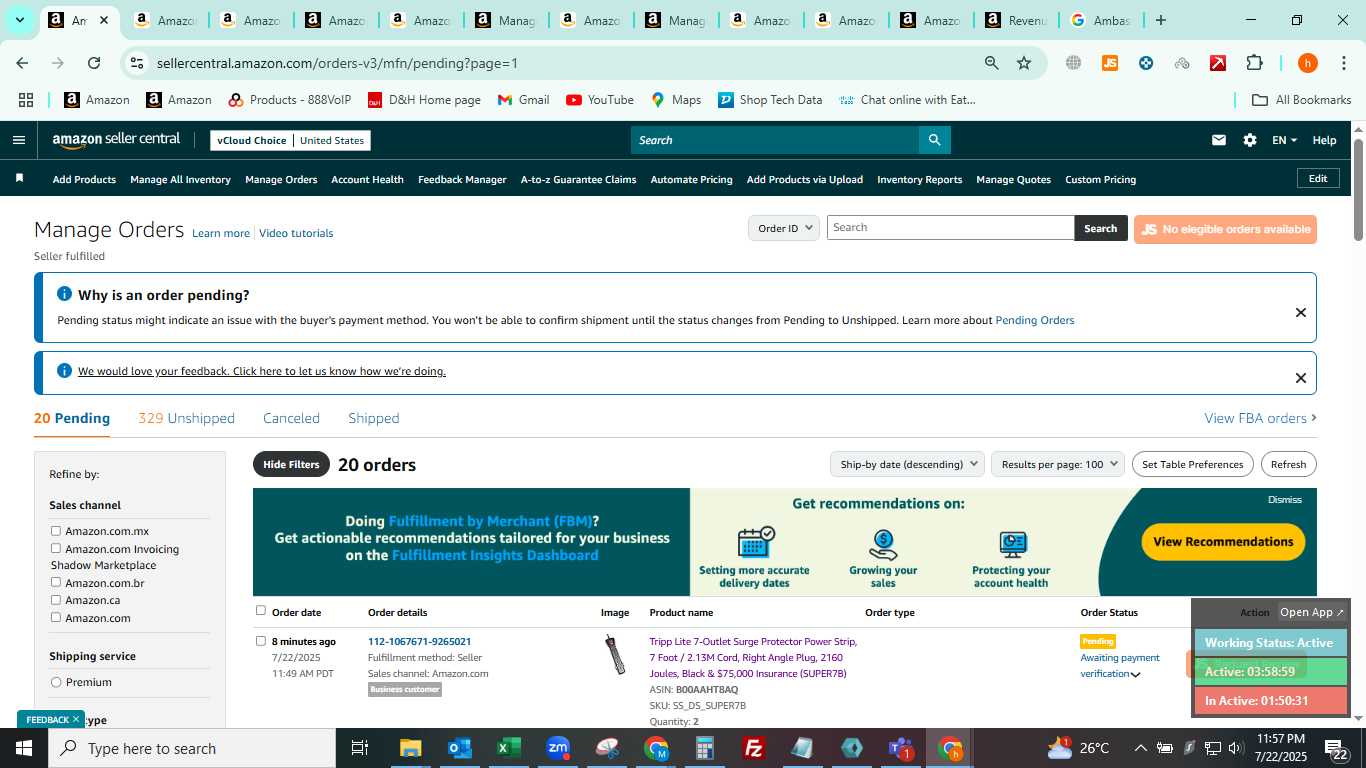Close the FEEDBACK tab with its X
The height and width of the screenshot is (768, 1366).
(75, 719)
